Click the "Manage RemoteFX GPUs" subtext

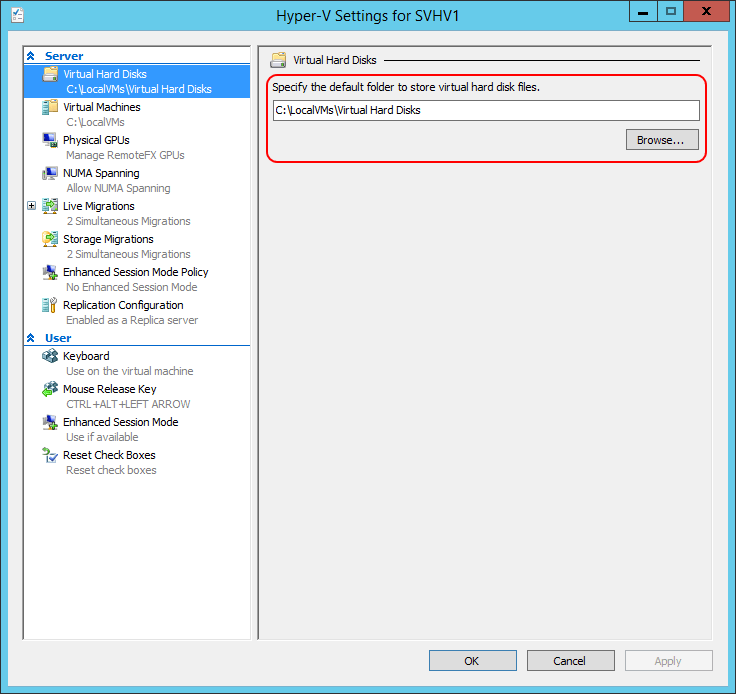pos(125,155)
